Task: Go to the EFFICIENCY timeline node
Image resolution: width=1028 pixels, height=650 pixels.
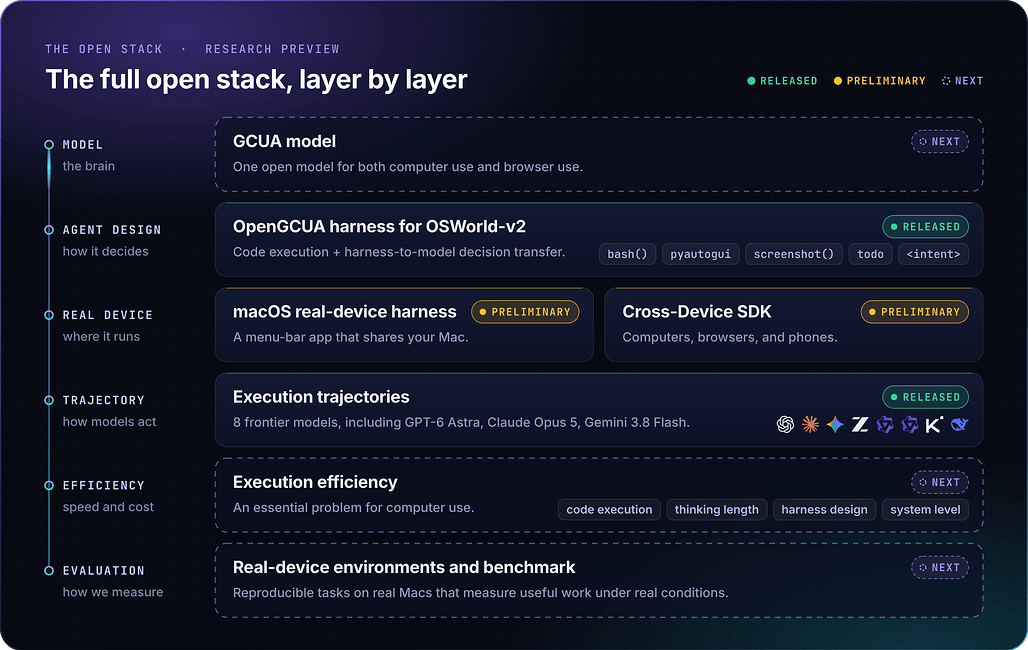Action: [49, 485]
